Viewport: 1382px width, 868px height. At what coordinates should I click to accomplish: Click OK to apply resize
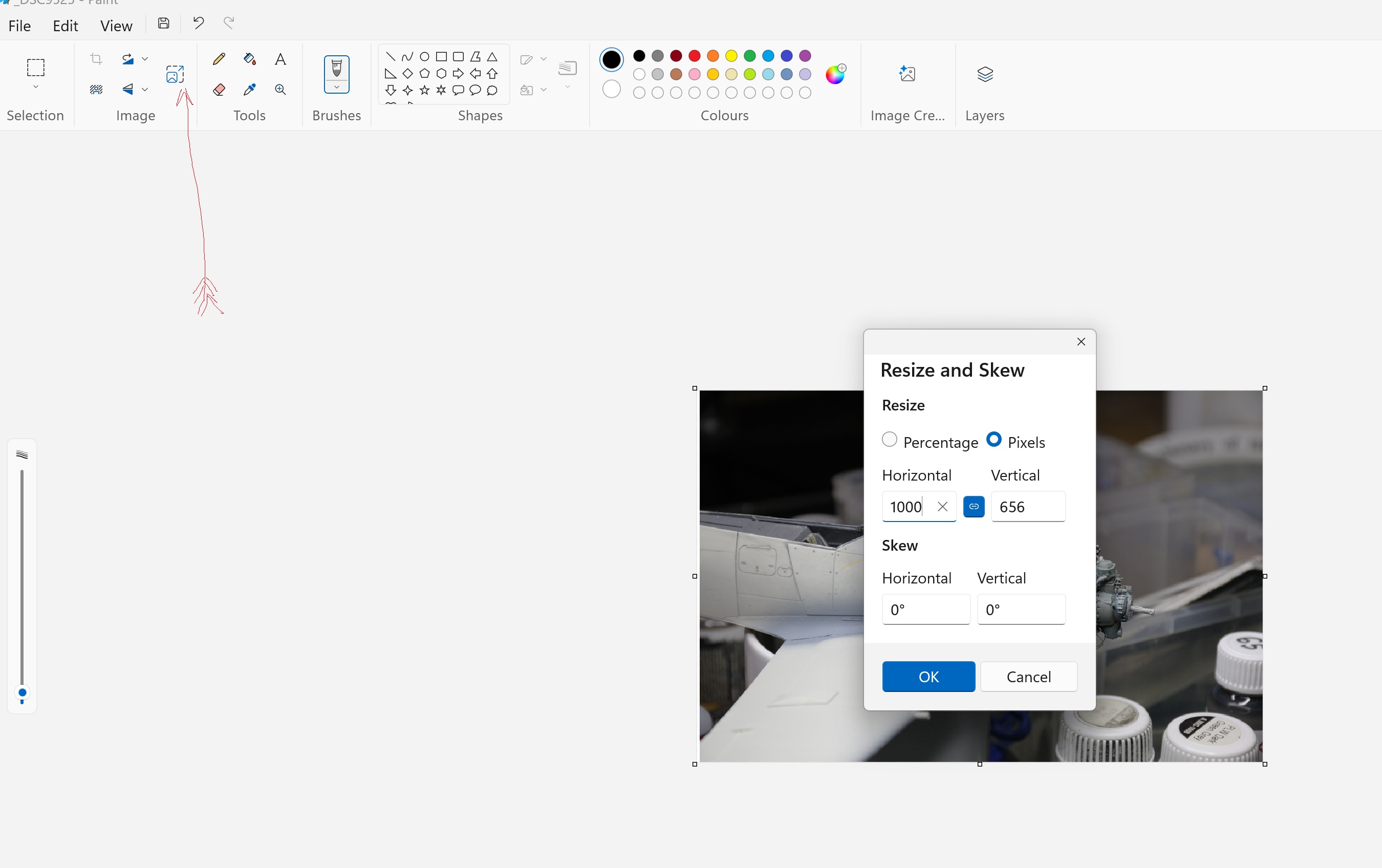tap(928, 676)
